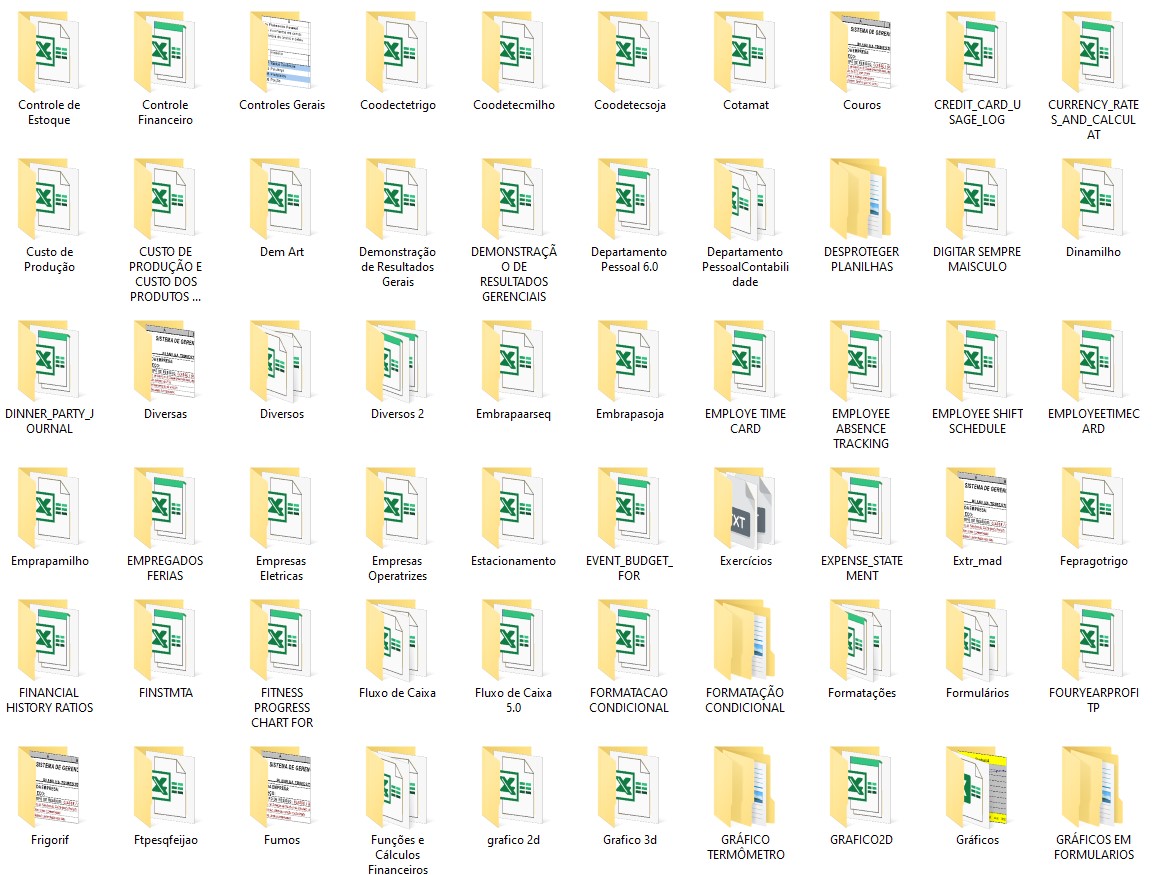Open the DESPROTEGER PLANILHAS folder
Screen dimensions: 1153x875
tap(861, 198)
